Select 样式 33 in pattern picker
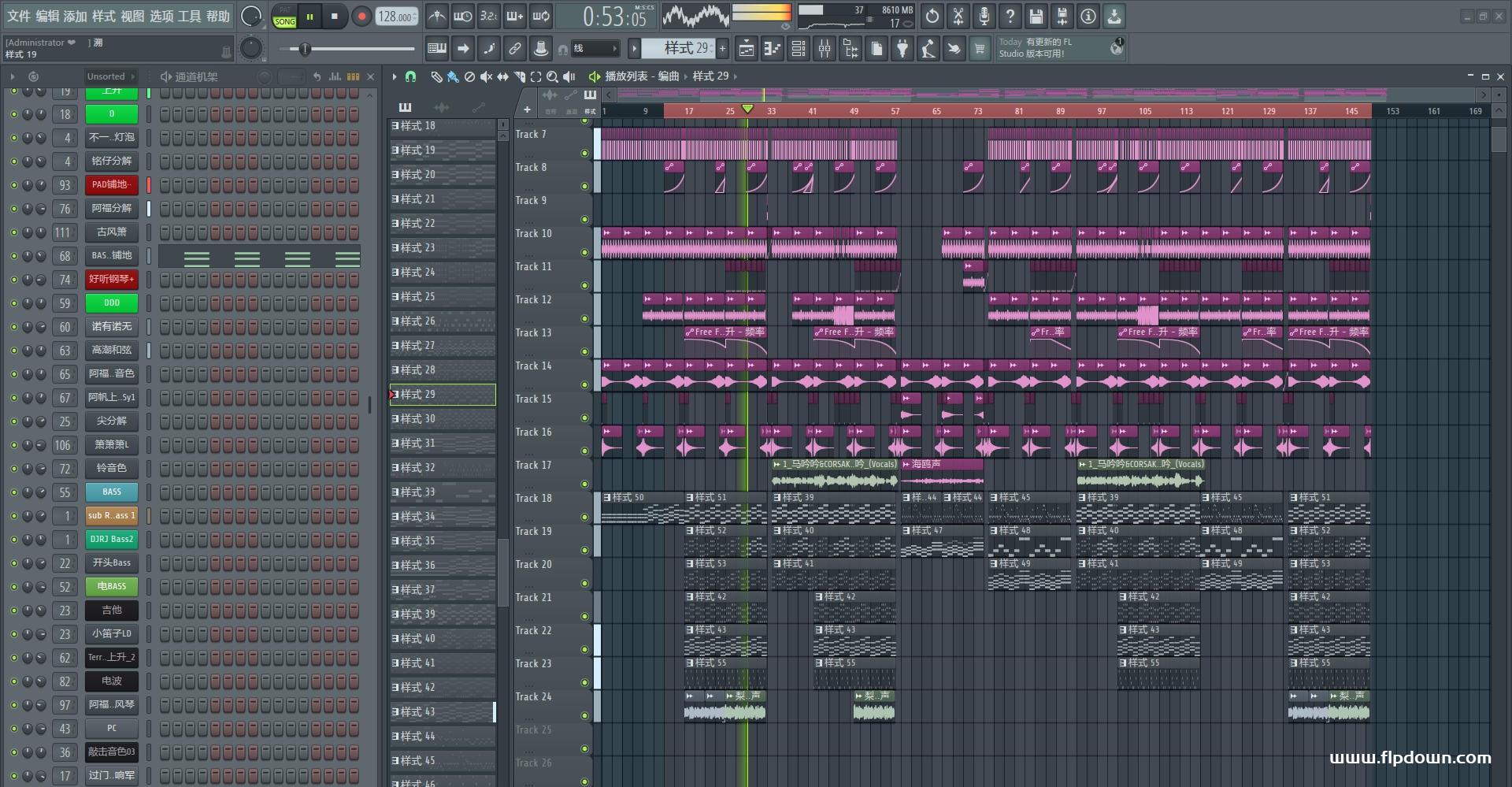The width and height of the screenshot is (1512, 787). coord(443,492)
